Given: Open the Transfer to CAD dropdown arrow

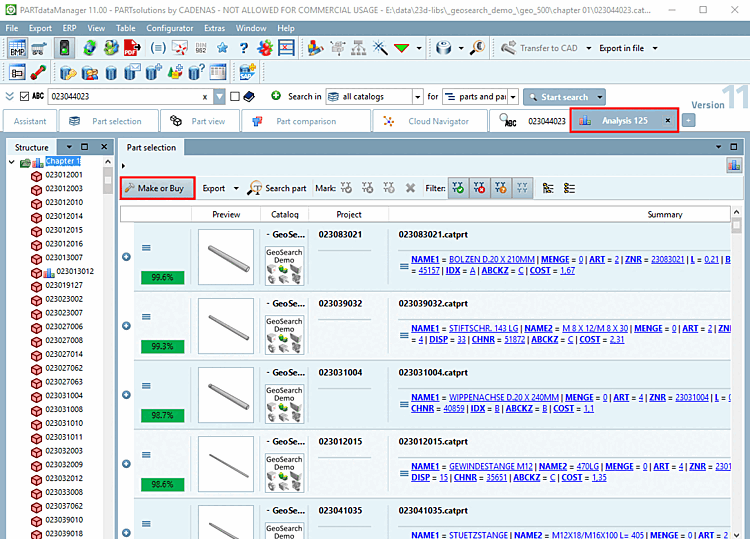Looking at the screenshot, I should click(588, 48).
